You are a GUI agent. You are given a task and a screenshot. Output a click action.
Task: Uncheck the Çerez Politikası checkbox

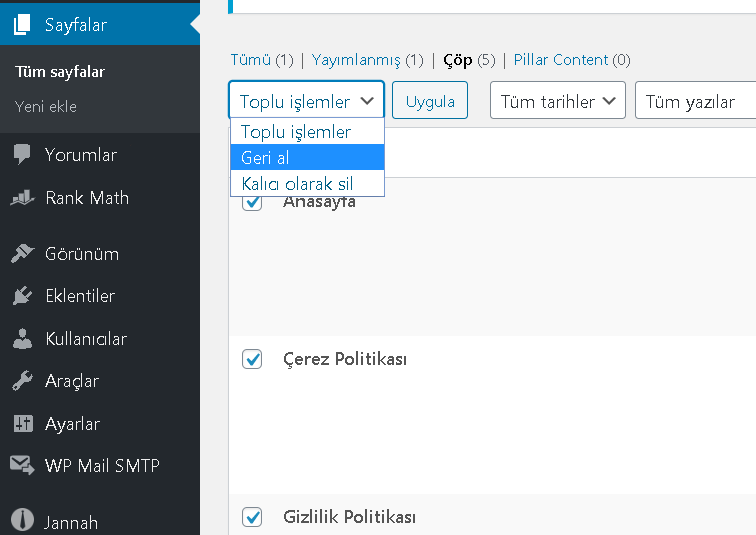click(252, 359)
